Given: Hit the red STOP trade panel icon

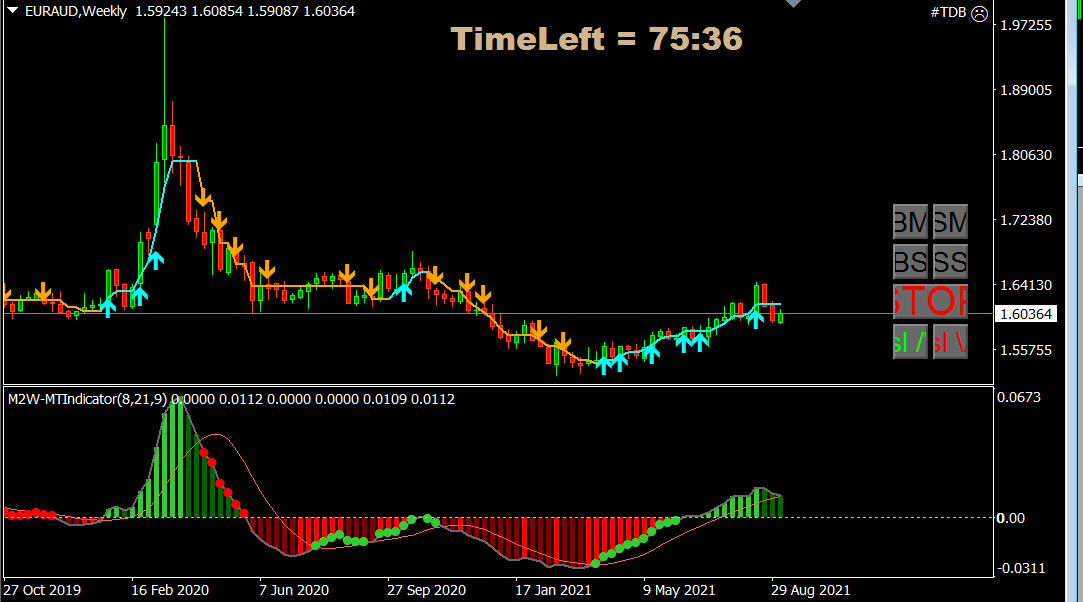Looking at the screenshot, I should coord(930,301).
